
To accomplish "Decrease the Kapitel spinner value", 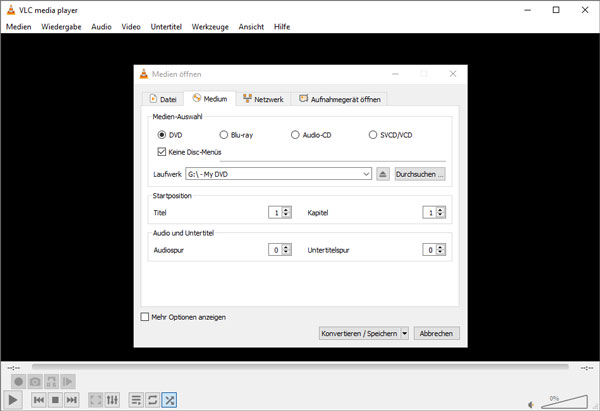I will (440, 215).
